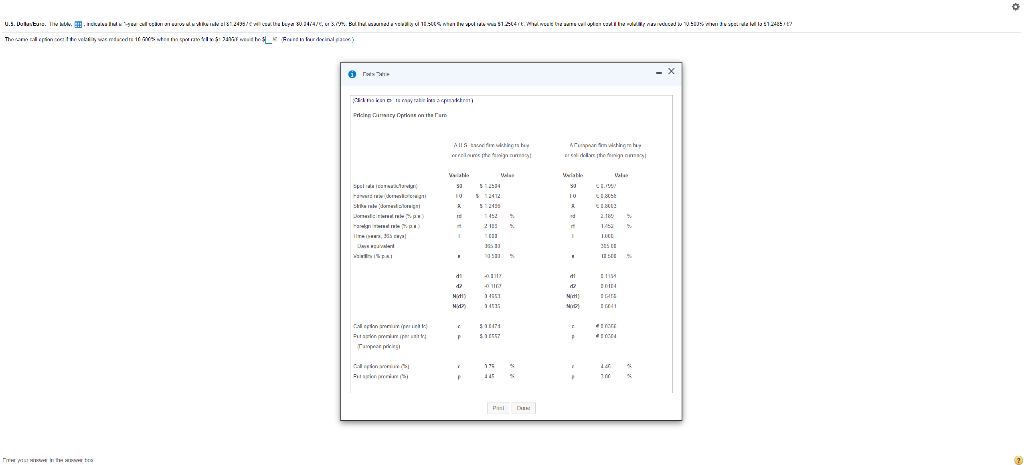1024x465 pixels.
Task: Close the Data Table dialog
Action: click(x=671, y=71)
